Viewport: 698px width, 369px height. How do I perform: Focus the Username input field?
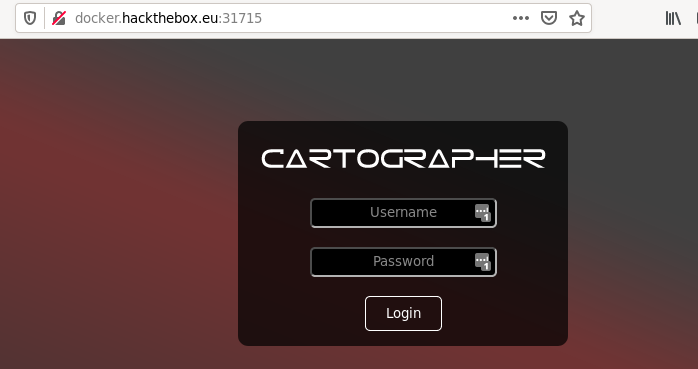(x=403, y=213)
